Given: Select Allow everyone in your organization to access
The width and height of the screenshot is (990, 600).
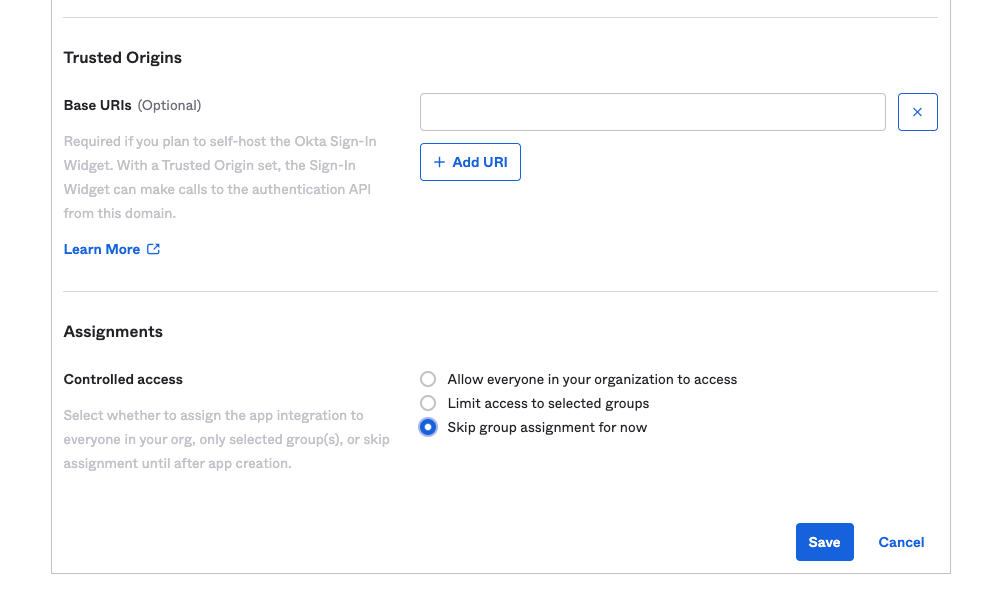Looking at the screenshot, I should point(428,379).
